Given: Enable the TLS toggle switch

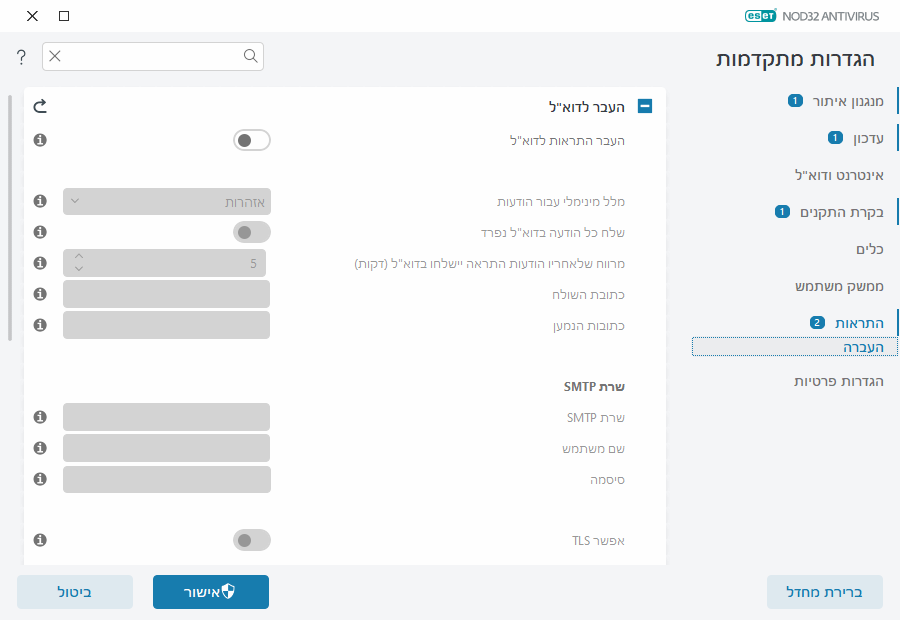Looking at the screenshot, I should pyautogui.click(x=252, y=540).
